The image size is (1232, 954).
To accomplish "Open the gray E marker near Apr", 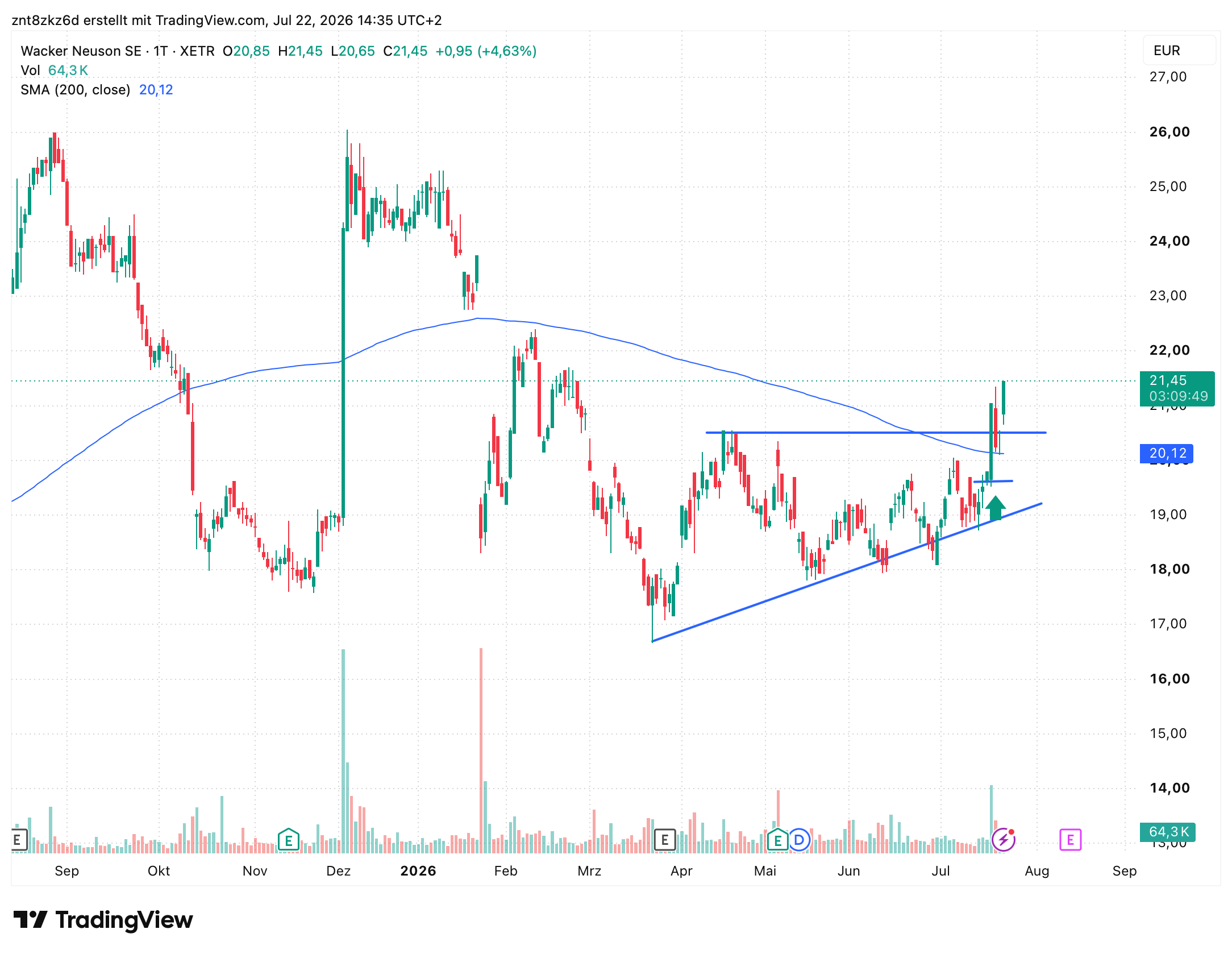I will point(664,839).
